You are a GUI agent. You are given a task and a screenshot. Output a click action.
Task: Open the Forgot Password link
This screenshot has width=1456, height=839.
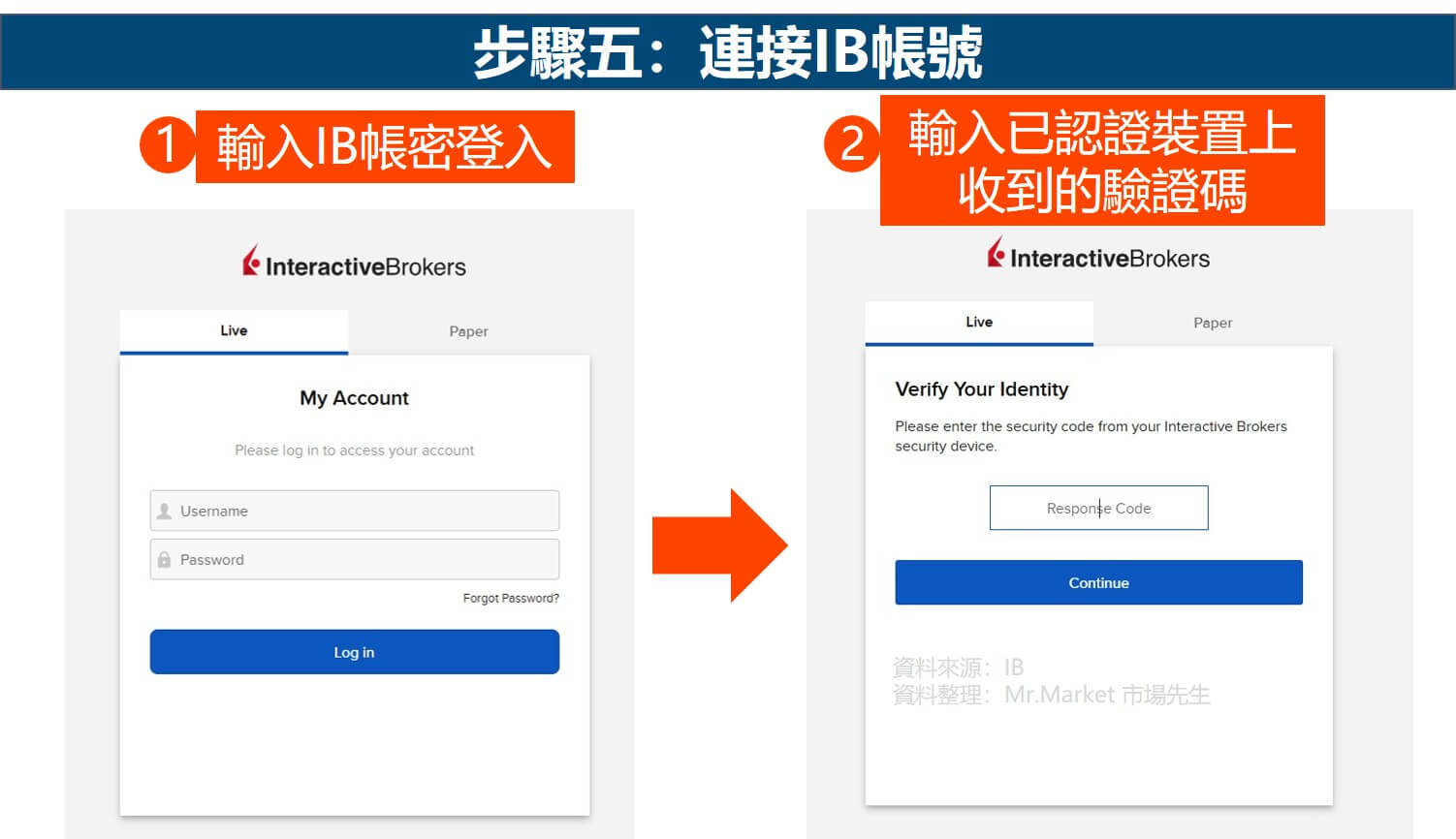coord(511,599)
